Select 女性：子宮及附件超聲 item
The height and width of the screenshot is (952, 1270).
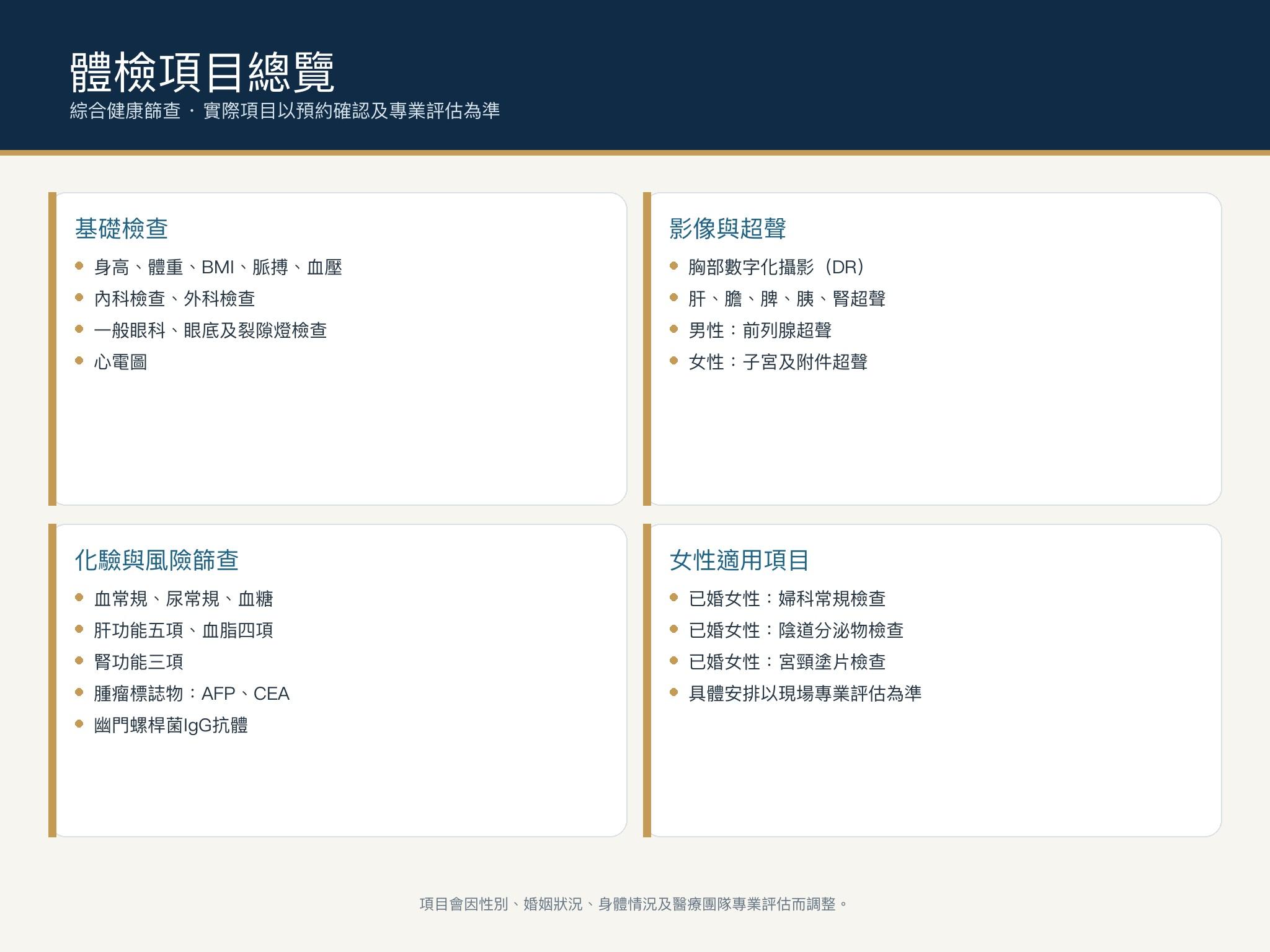[778, 362]
